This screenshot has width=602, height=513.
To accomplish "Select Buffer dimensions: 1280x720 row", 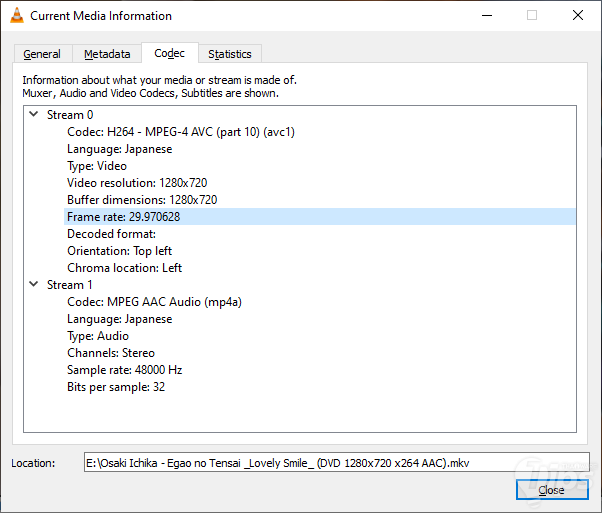I will 320,200.
